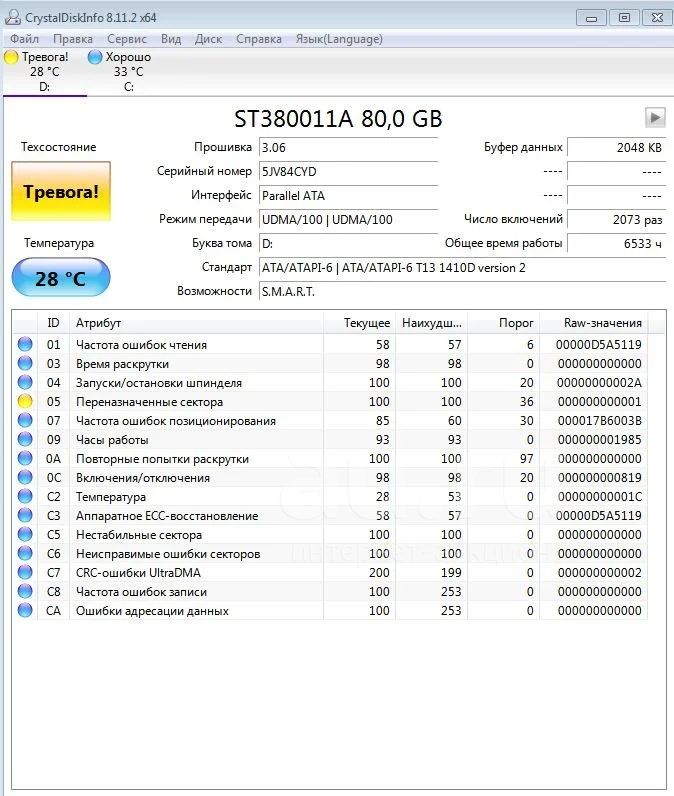The image size is (674, 796).
Task: Click the Буфер данных field 2048 KB
Action: tap(617, 148)
